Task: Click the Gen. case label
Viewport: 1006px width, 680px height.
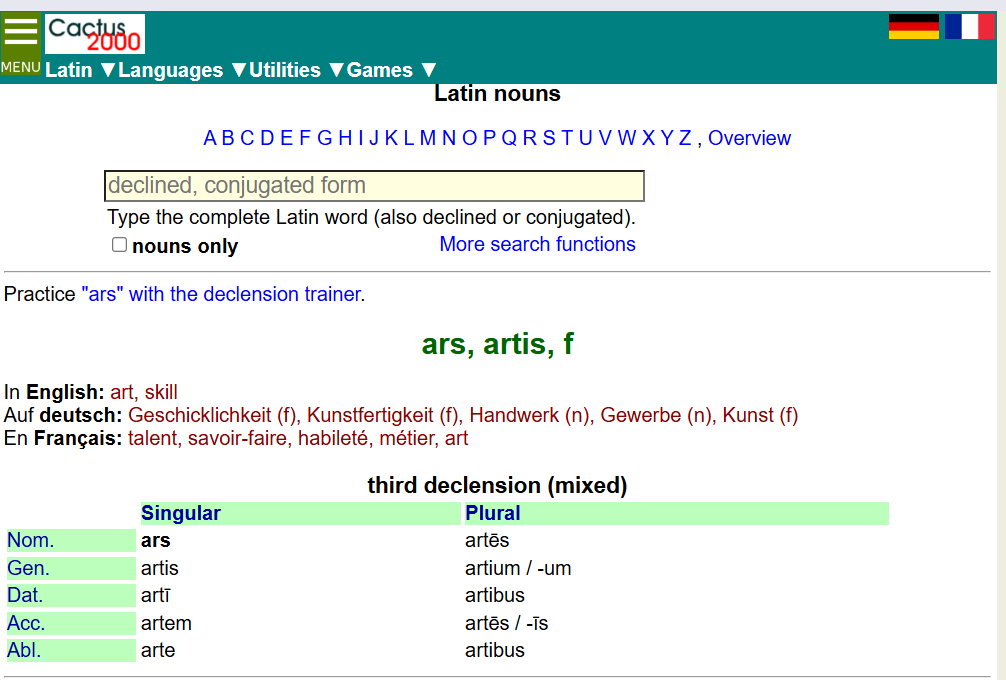Action: click(28, 568)
